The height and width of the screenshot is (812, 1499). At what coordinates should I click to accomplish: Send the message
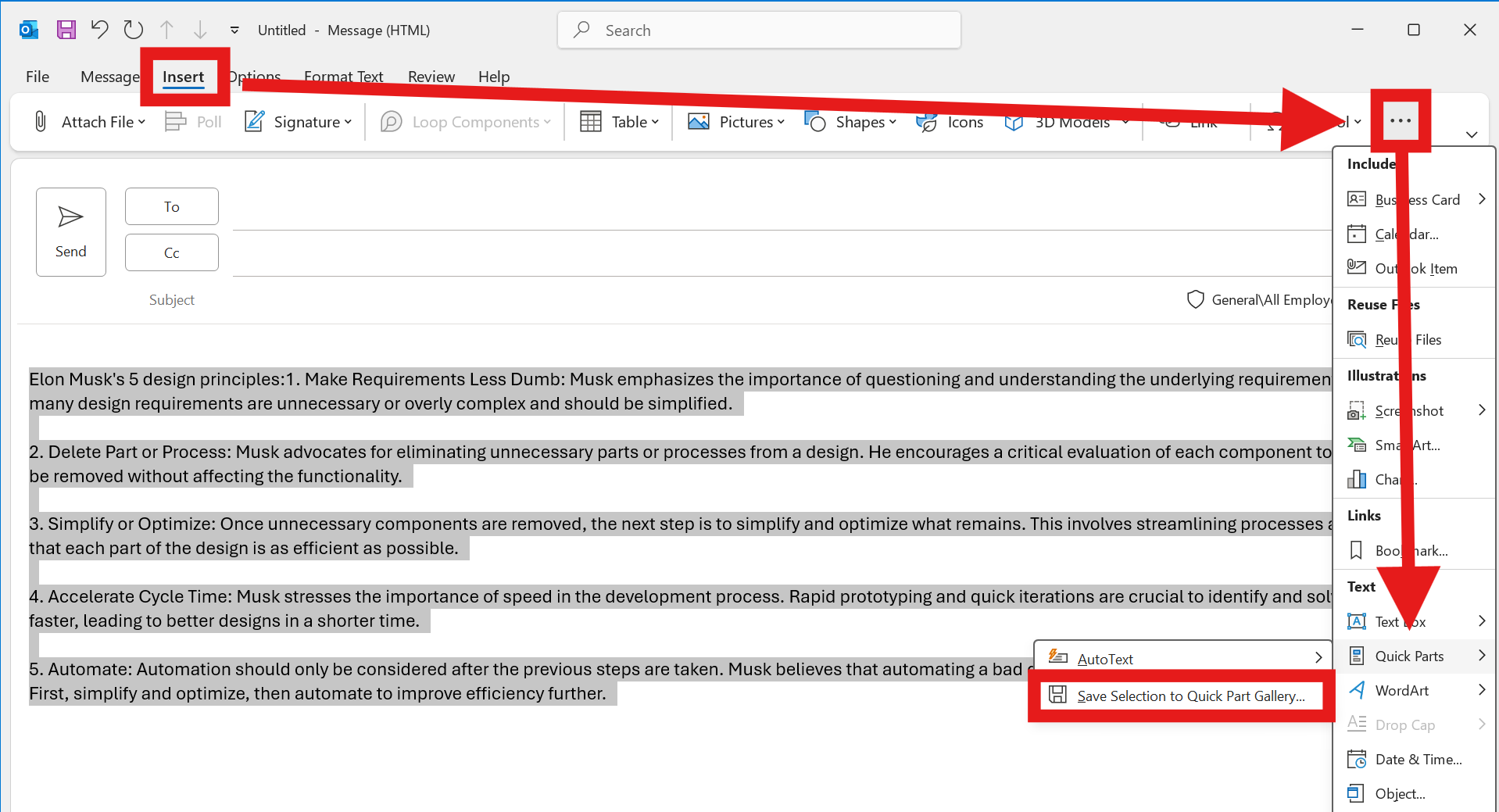(71, 232)
